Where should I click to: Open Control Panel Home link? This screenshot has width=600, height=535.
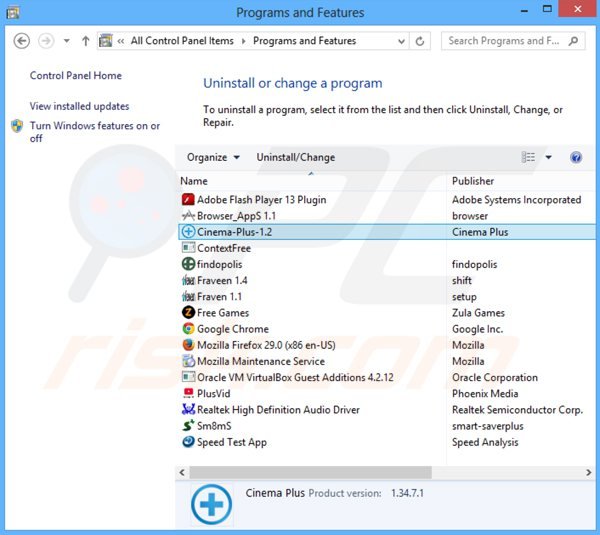pyautogui.click(x=76, y=76)
